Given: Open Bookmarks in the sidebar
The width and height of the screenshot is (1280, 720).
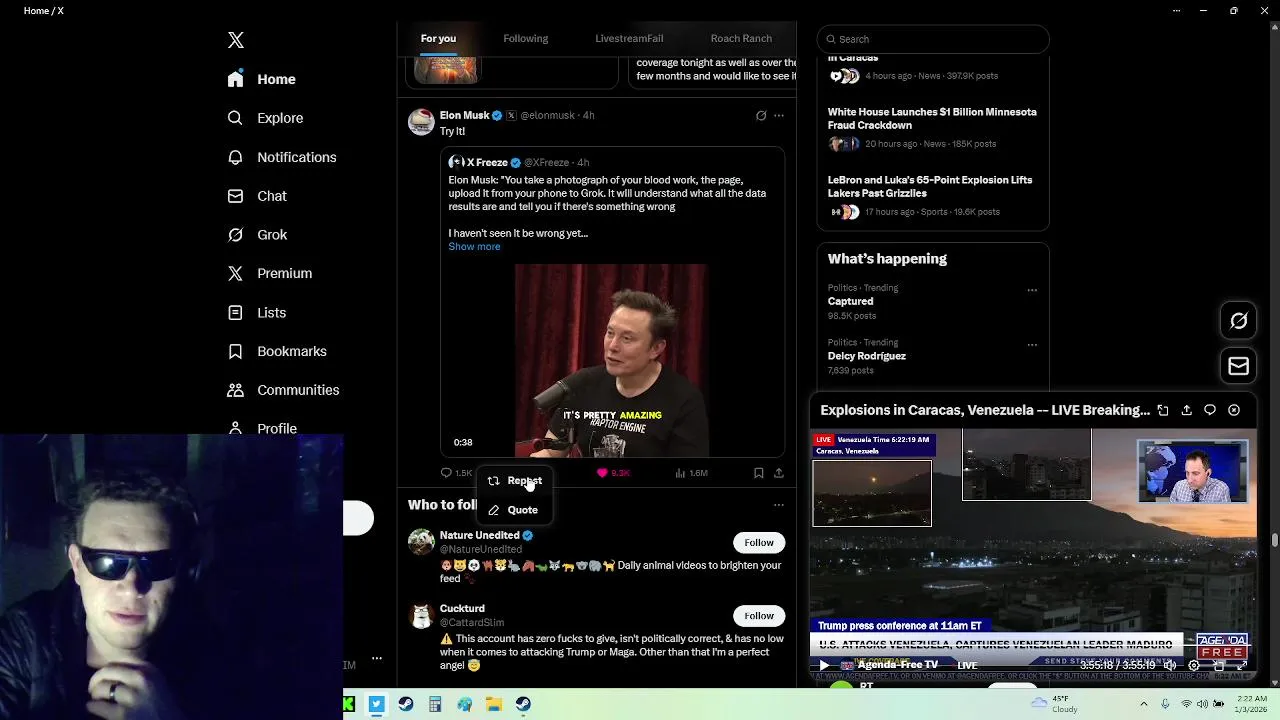Looking at the screenshot, I should tap(277, 351).
